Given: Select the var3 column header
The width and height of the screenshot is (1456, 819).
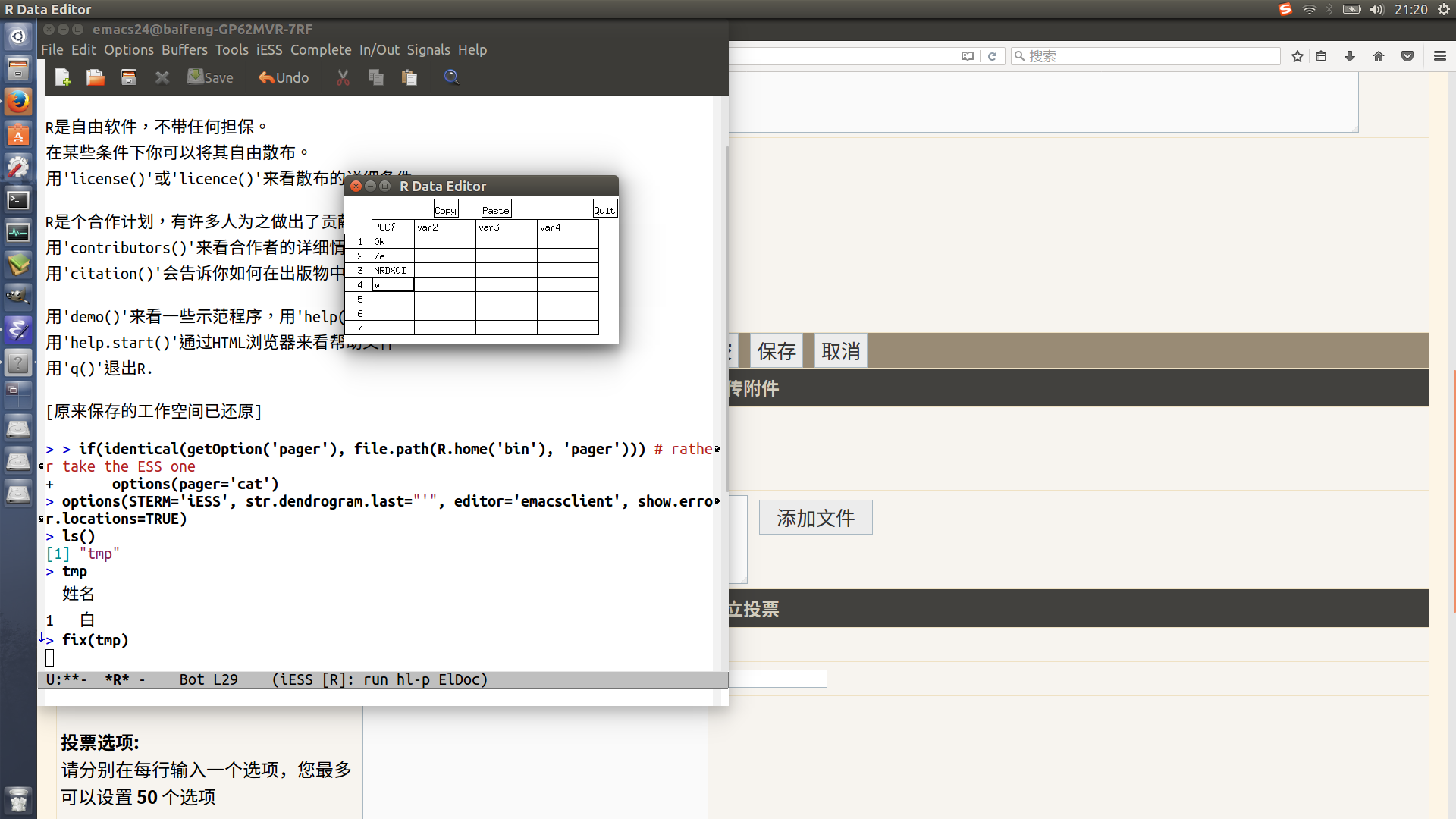Looking at the screenshot, I should [507, 227].
